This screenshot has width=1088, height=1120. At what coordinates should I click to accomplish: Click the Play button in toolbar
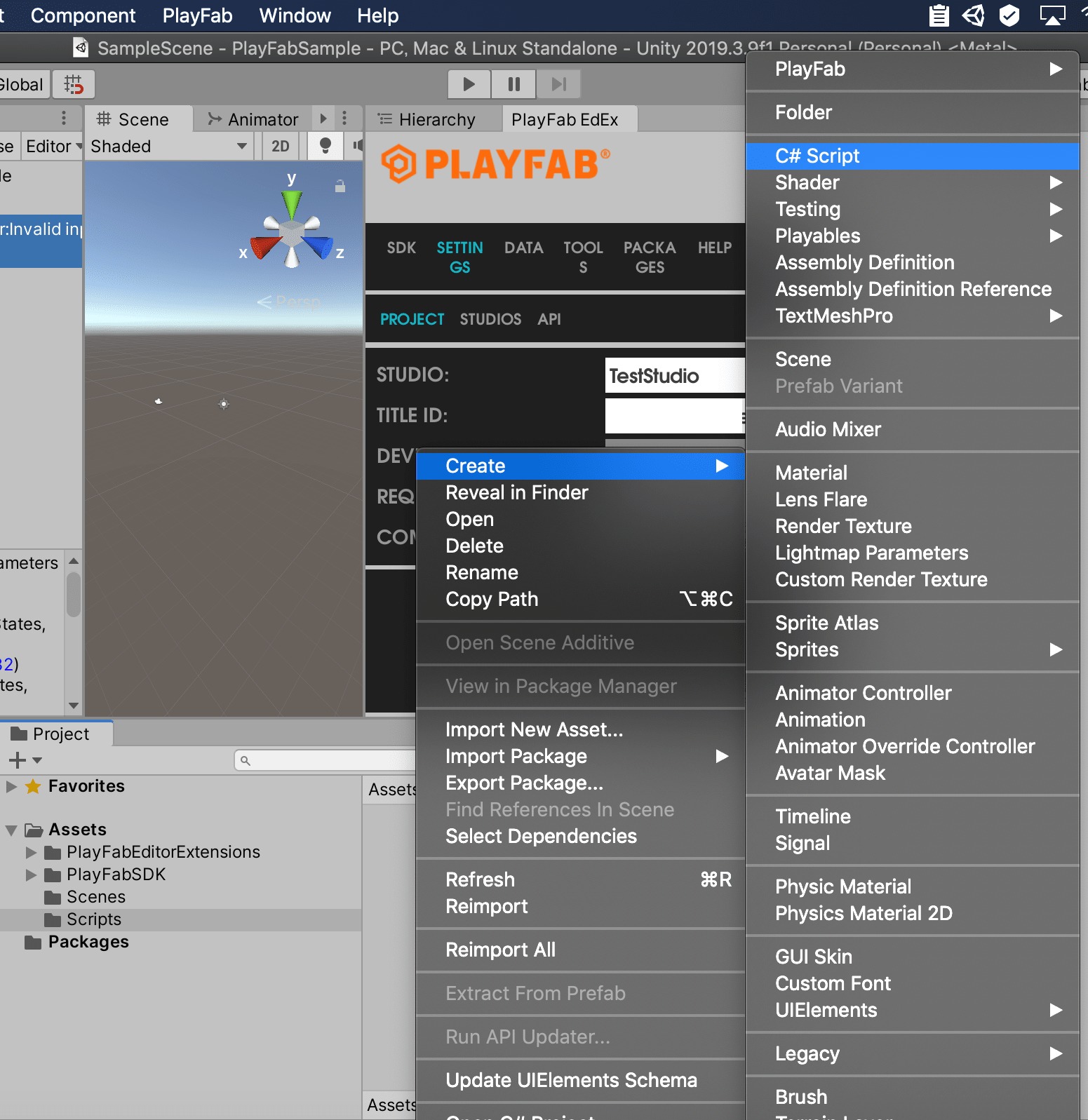469,84
